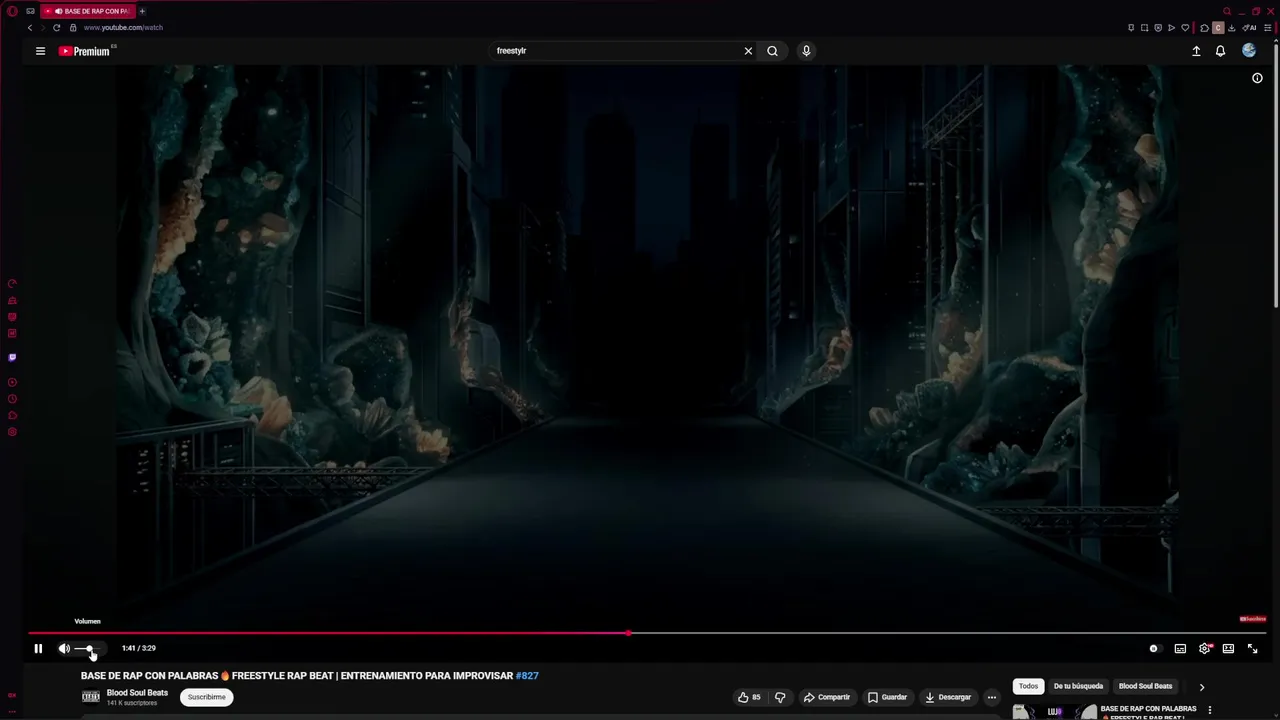View site security lock info

(x=72, y=28)
